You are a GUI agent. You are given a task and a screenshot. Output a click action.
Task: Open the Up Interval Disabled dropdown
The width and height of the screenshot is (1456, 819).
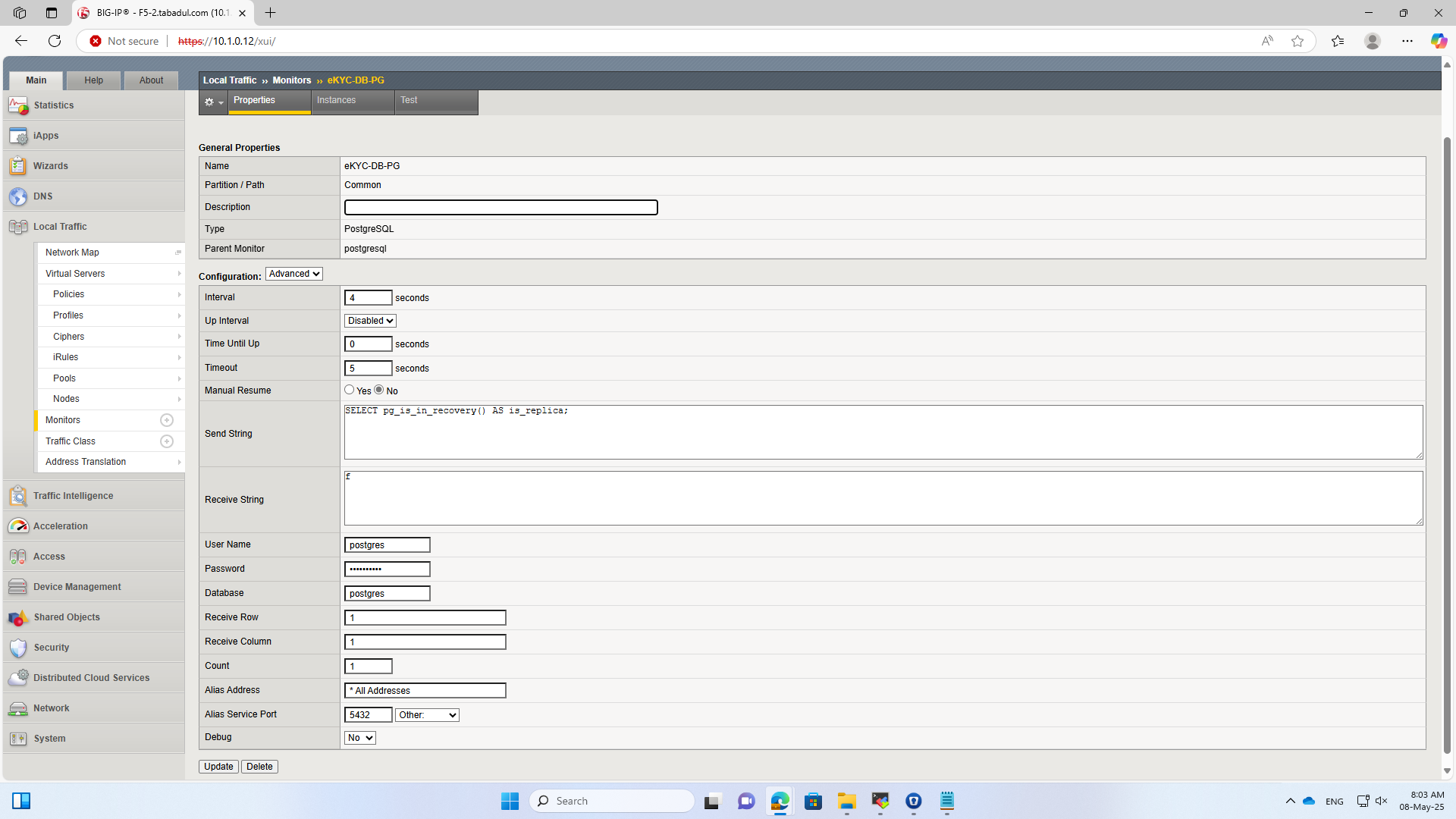coord(370,321)
